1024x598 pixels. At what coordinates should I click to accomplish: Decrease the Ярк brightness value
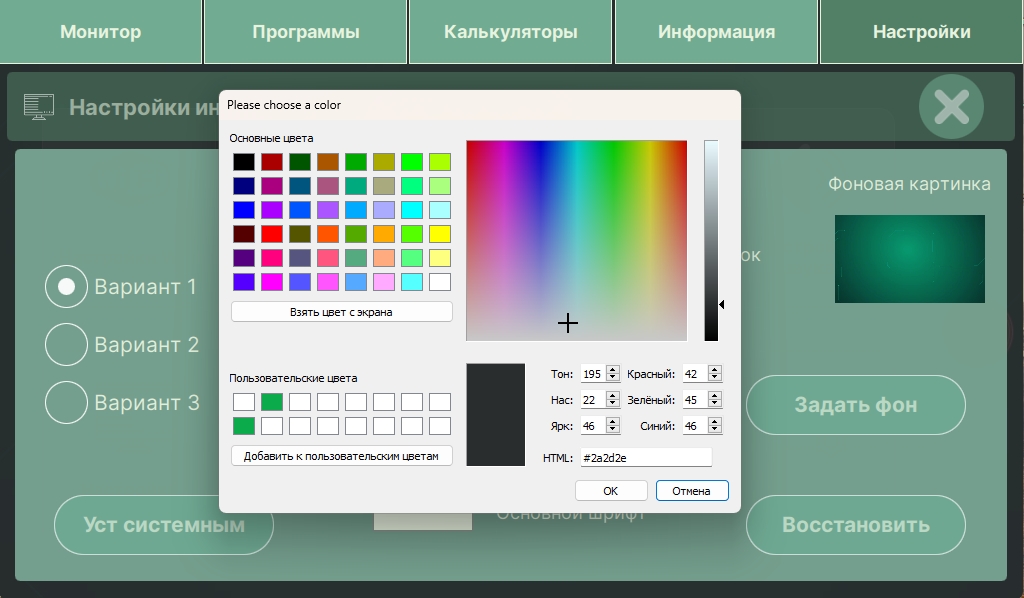[x=613, y=430]
